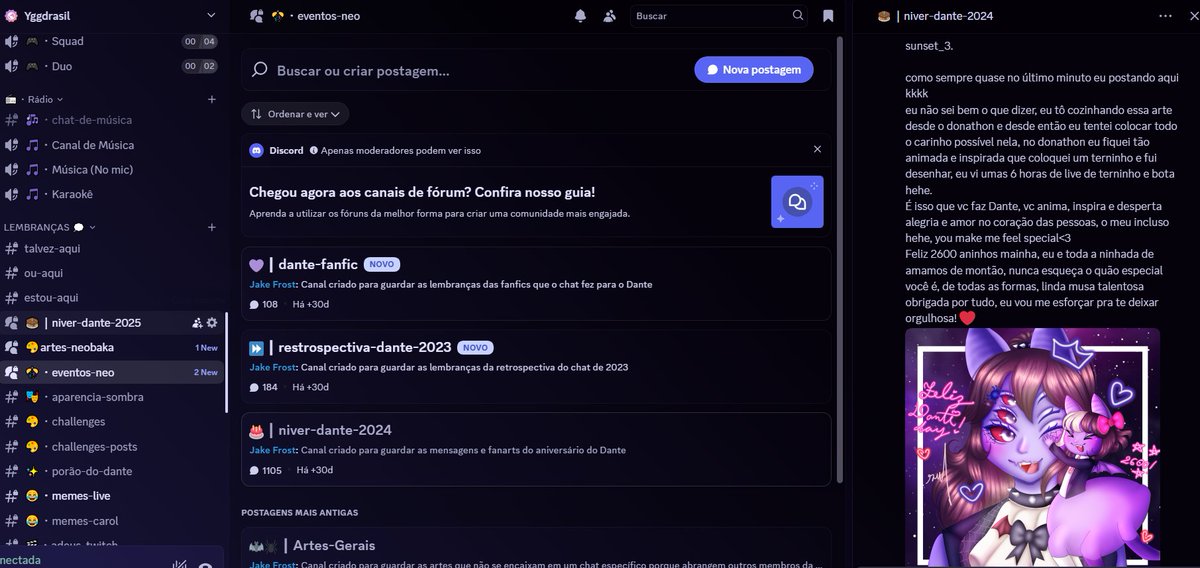Click the search icon in post search bar
1200x568 pixels.
(260, 70)
